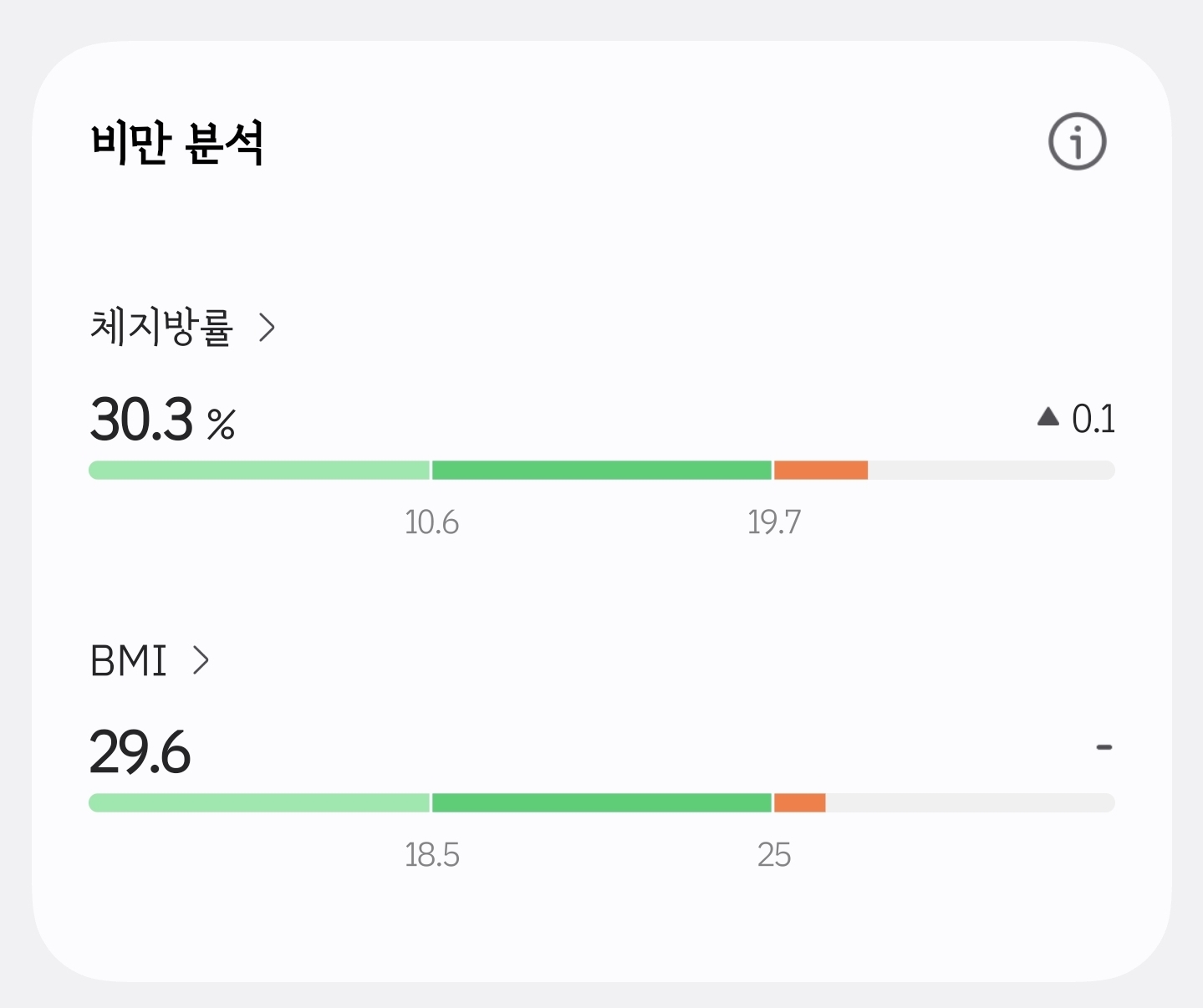Open the obesity analysis info icon
Image resolution: width=1203 pixels, height=1008 pixels.
pyautogui.click(x=1077, y=141)
